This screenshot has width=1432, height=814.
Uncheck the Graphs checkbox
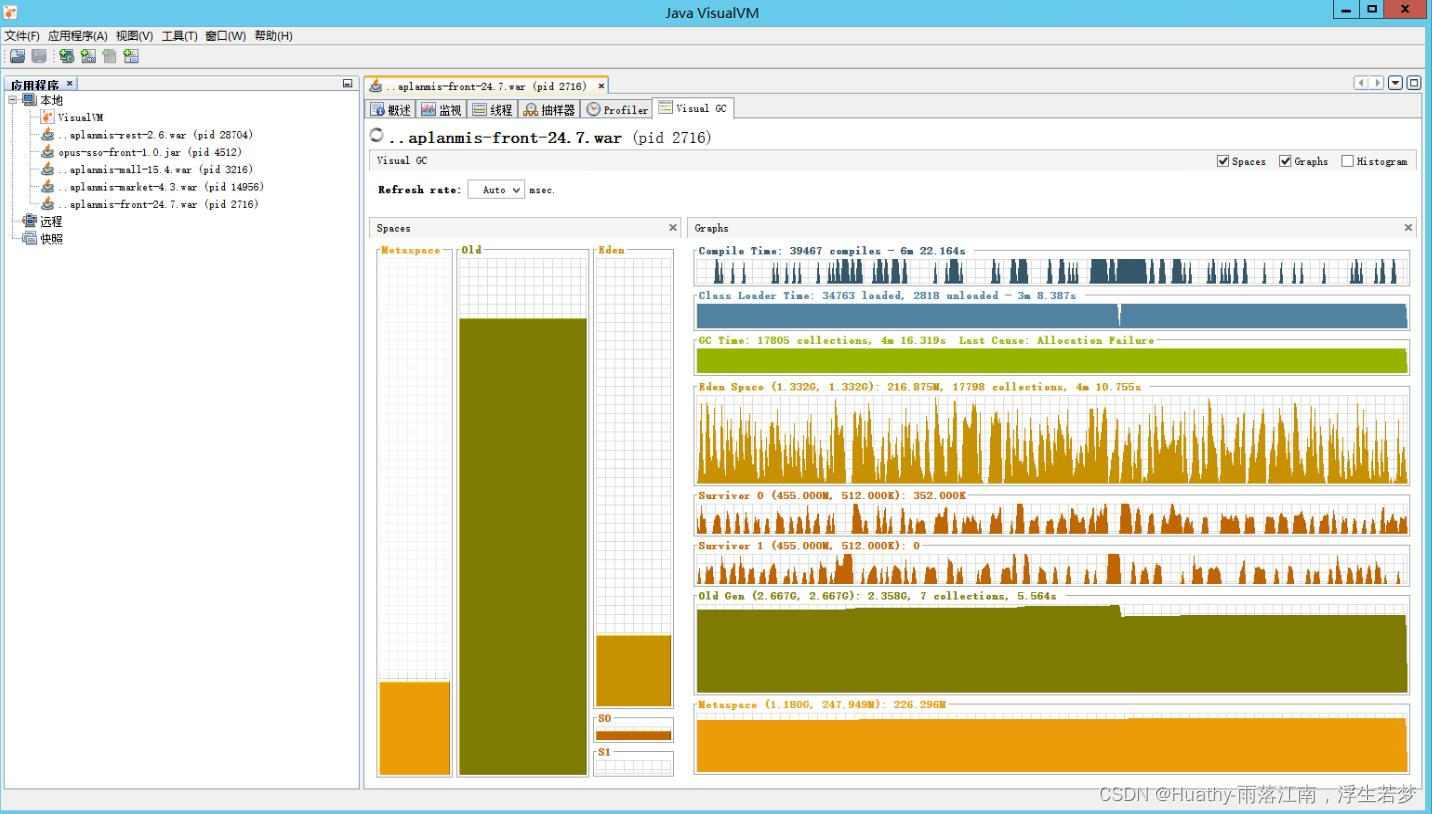point(1285,161)
